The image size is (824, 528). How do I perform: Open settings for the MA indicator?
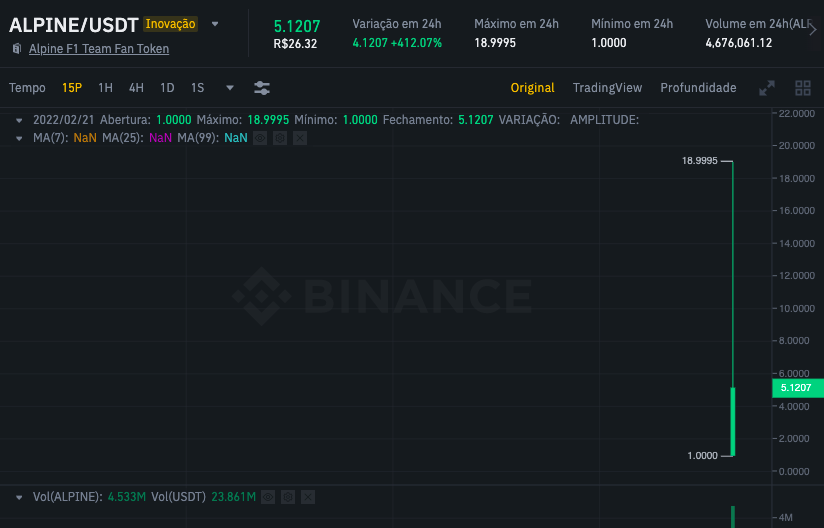[x=280, y=138]
